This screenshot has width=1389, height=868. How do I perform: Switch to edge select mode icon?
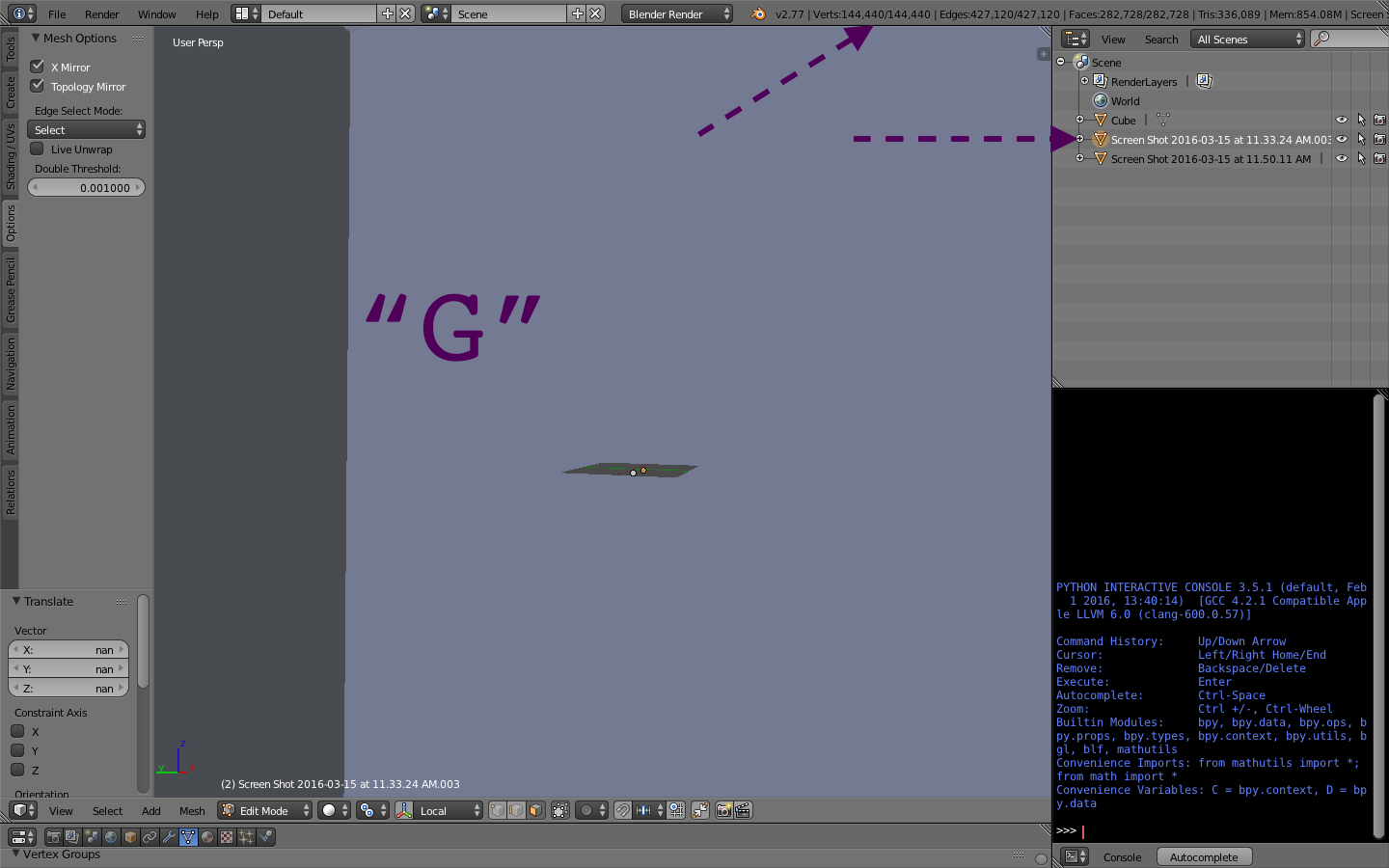tap(517, 811)
